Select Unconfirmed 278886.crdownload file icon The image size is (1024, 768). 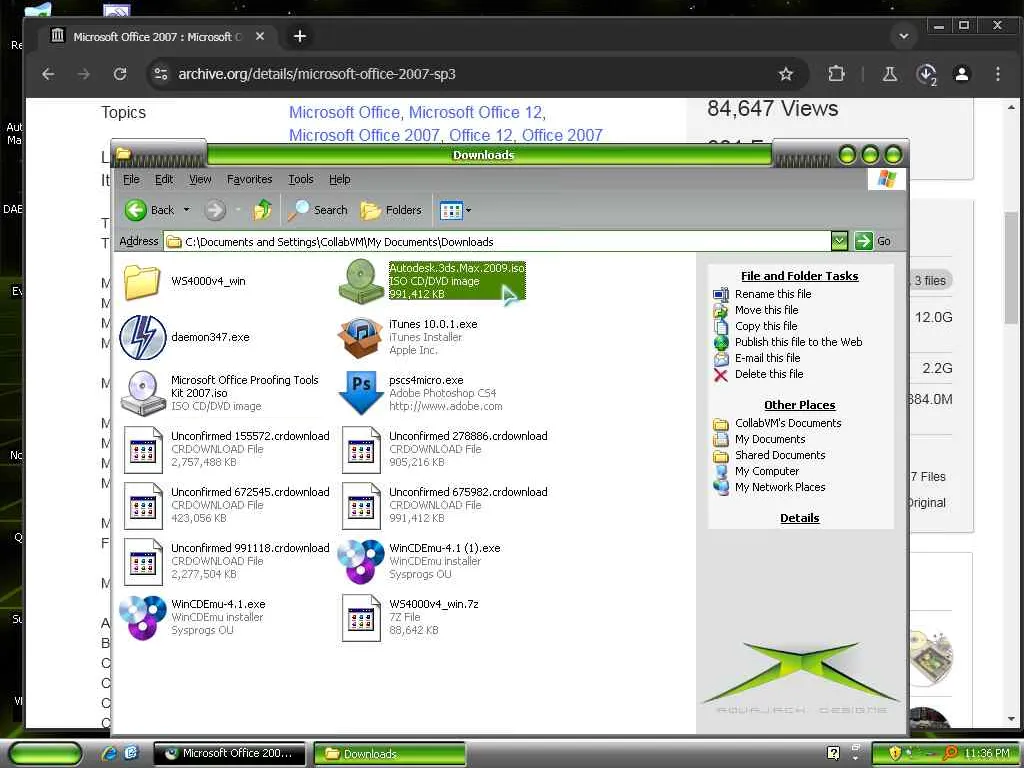pos(360,449)
